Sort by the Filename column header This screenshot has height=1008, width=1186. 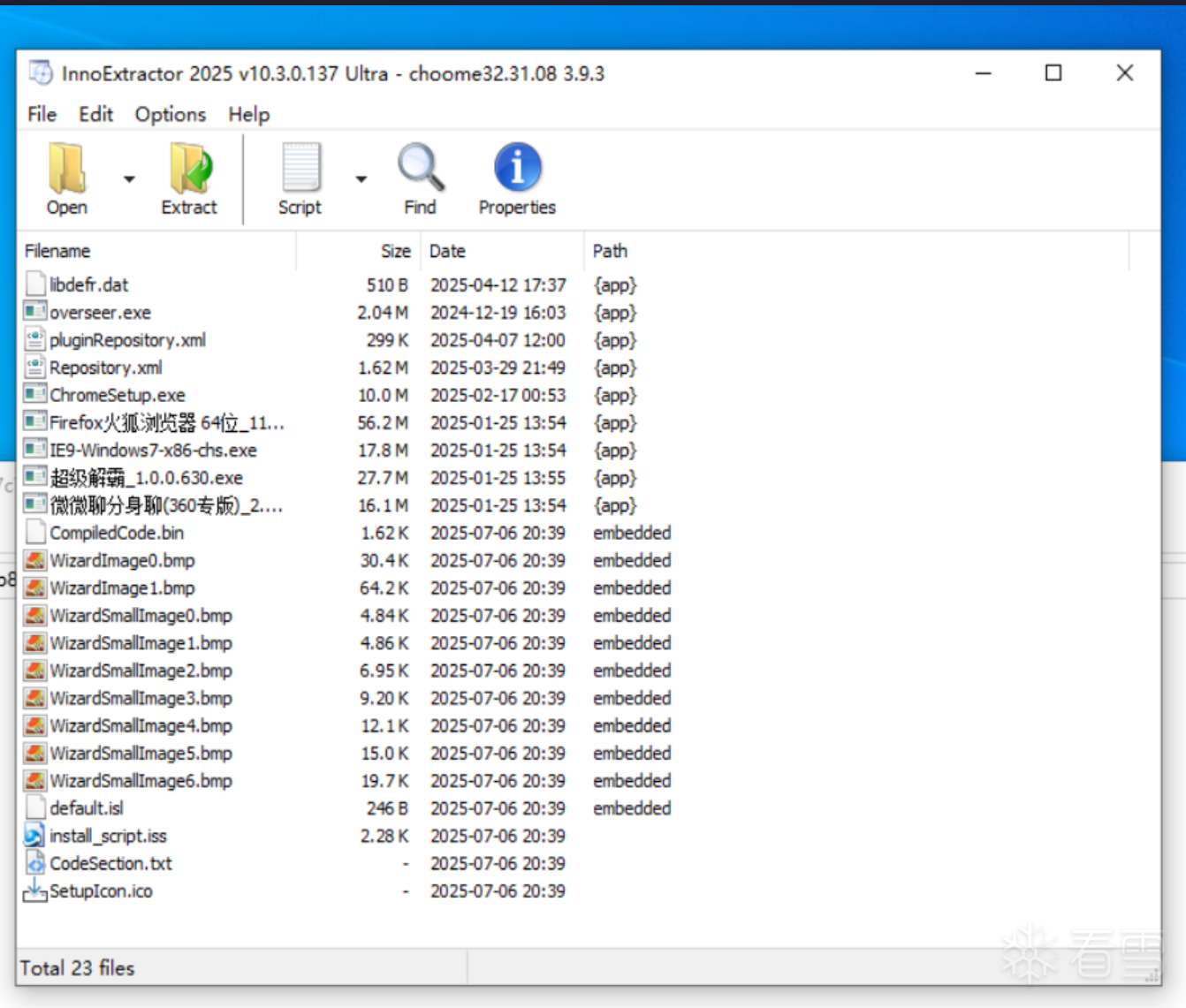tap(156, 251)
